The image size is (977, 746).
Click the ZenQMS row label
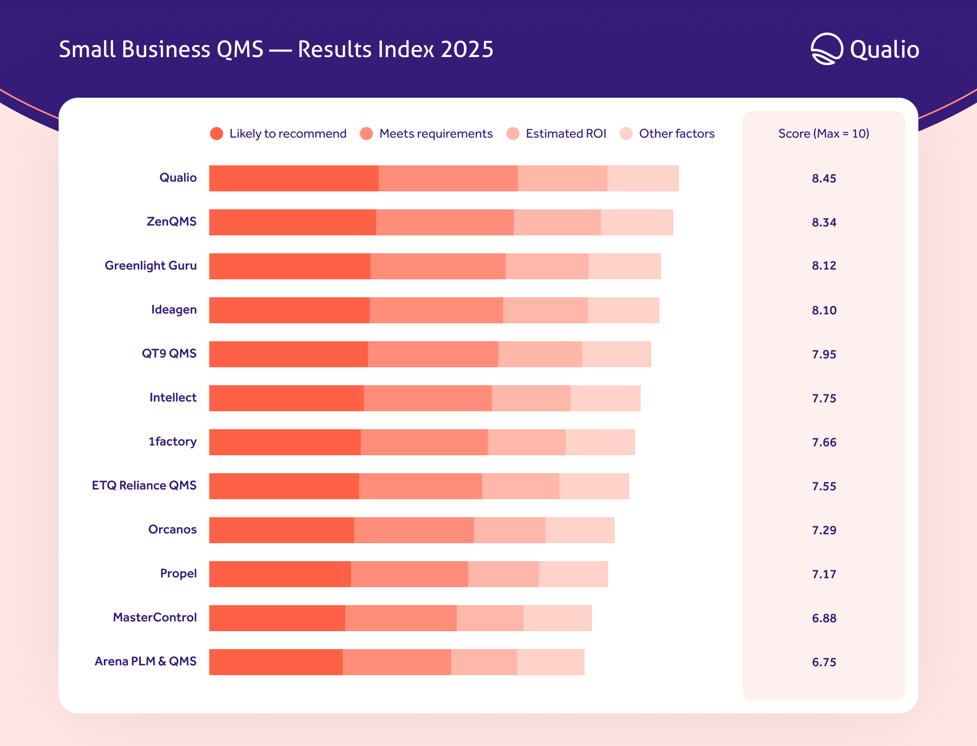pos(171,221)
